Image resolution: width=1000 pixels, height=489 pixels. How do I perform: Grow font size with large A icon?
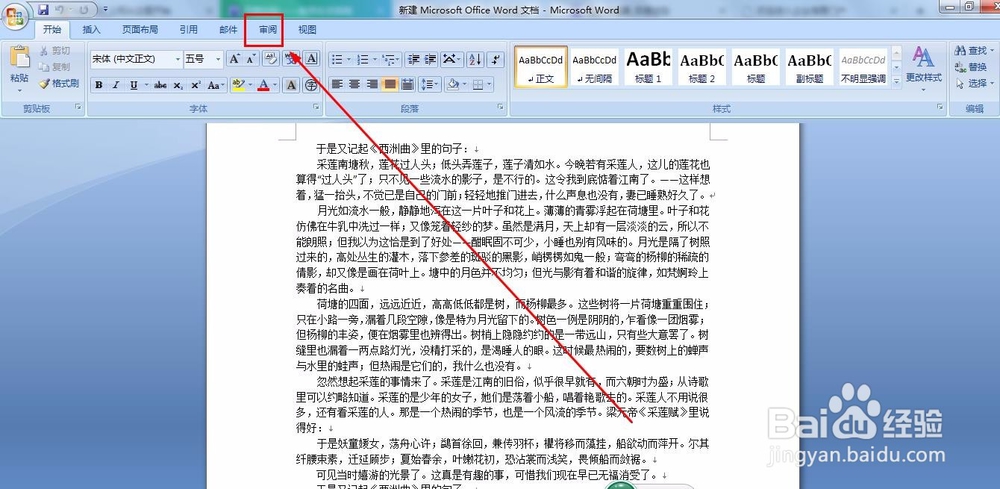point(235,59)
